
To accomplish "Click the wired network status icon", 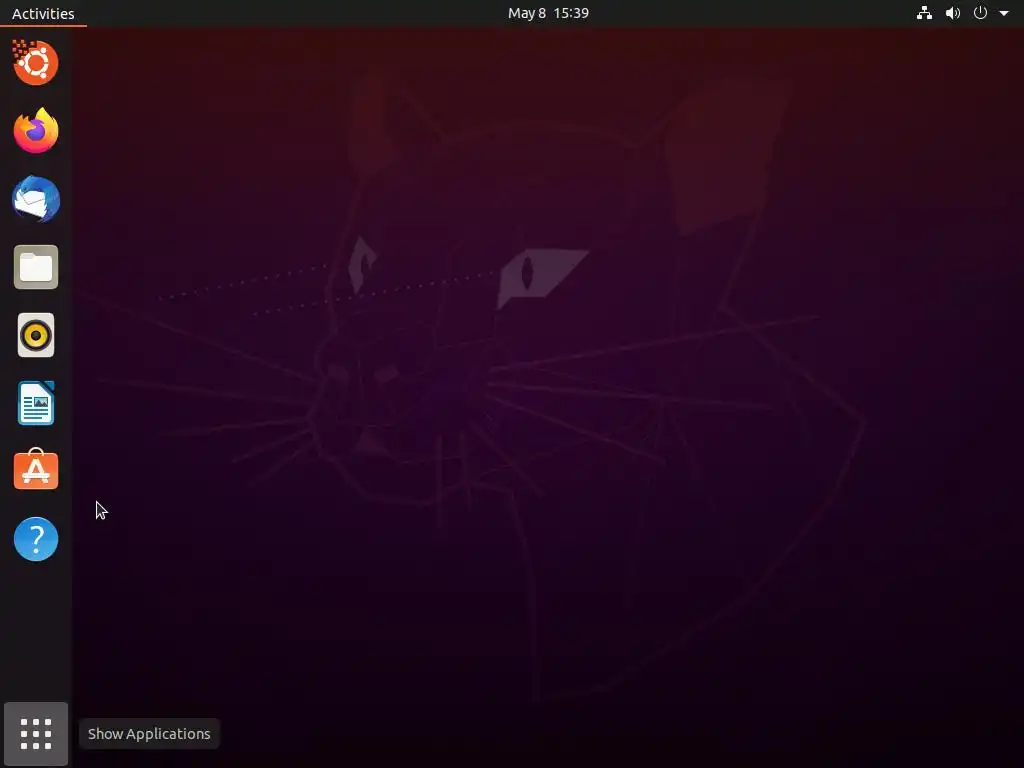I will click(x=924, y=13).
